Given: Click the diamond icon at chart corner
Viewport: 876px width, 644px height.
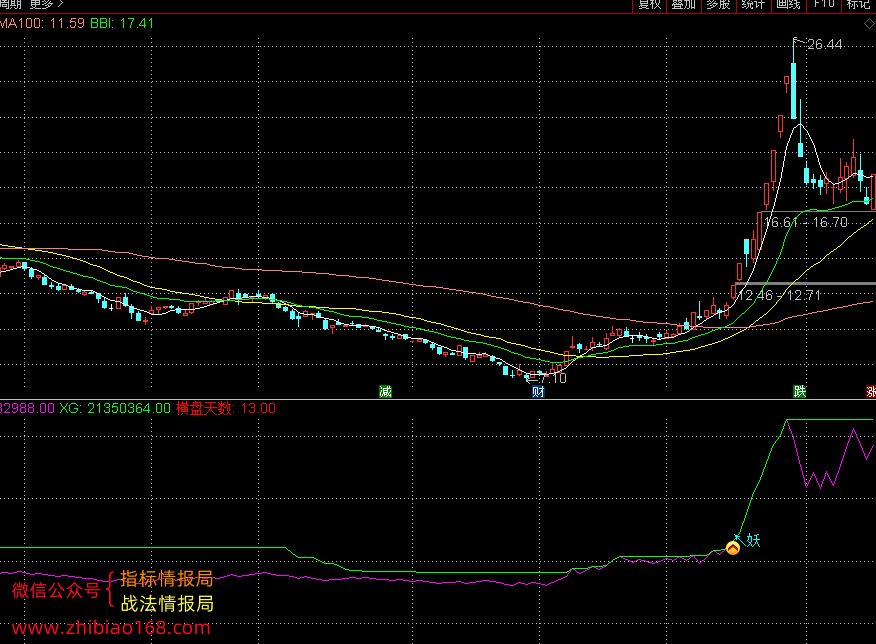Looking at the screenshot, I should click(x=869, y=23).
